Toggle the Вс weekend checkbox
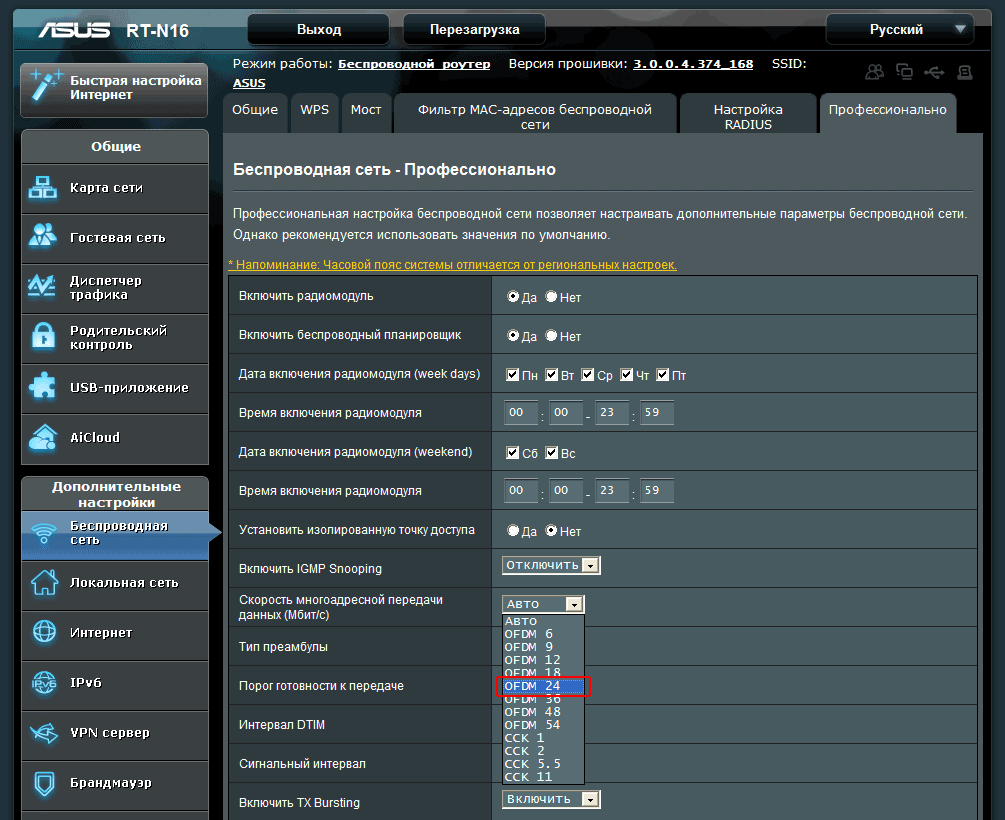 [551, 453]
